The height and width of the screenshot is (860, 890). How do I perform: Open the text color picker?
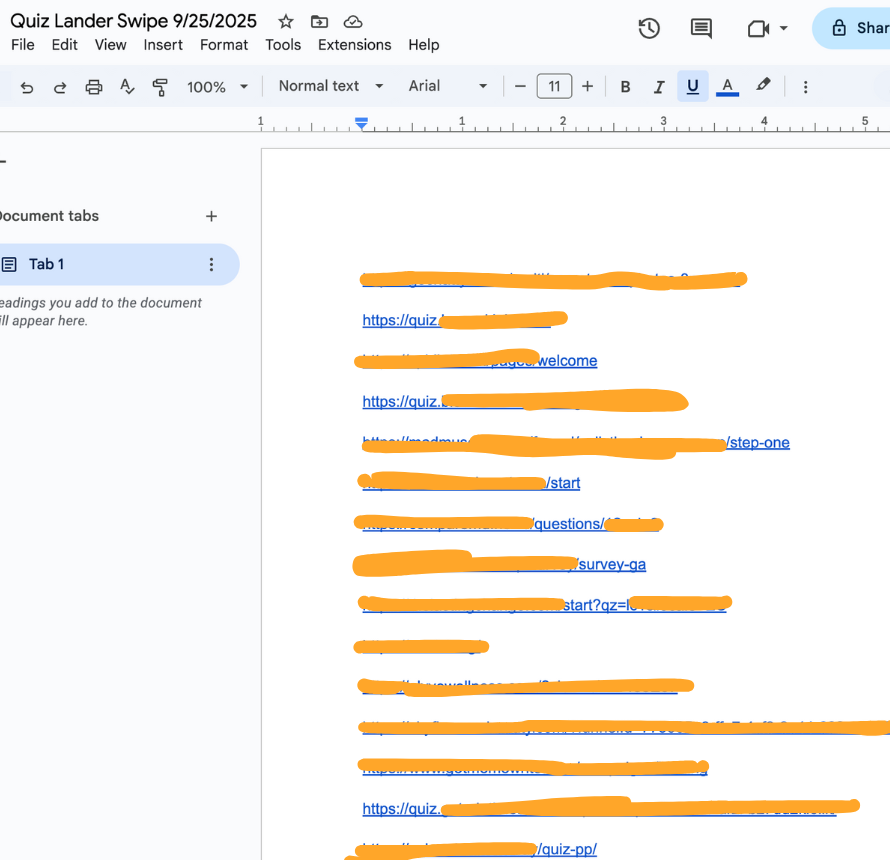(727, 87)
